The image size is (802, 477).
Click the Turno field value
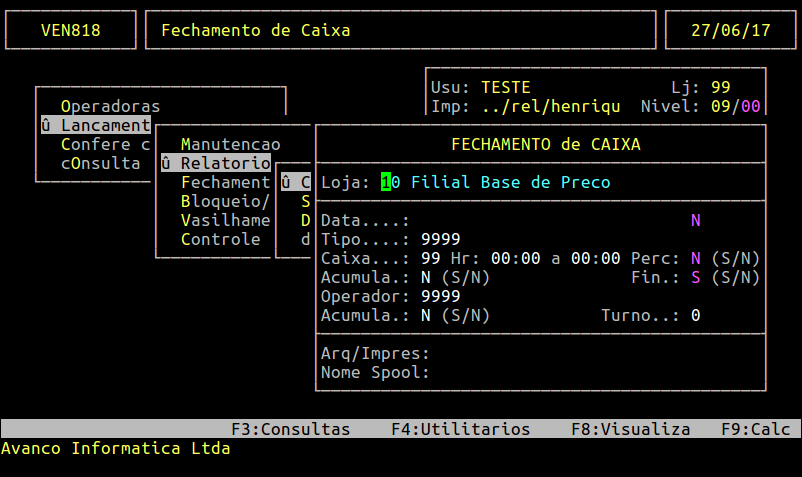pyautogui.click(x=695, y=315)
